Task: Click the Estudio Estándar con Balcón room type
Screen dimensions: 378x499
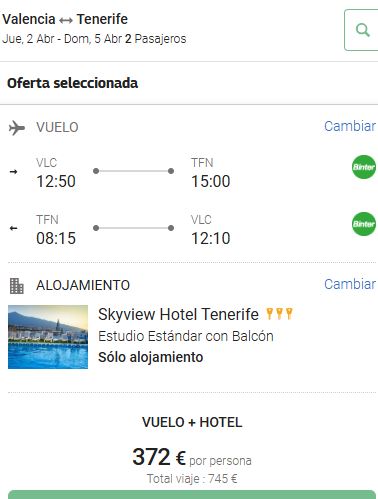Action: (186, 336)
